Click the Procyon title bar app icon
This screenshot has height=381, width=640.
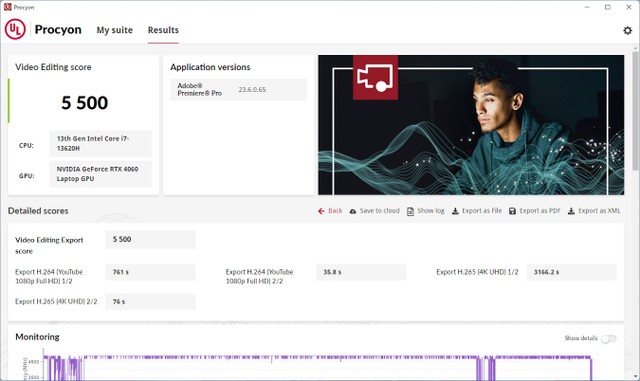click(7, 7)
